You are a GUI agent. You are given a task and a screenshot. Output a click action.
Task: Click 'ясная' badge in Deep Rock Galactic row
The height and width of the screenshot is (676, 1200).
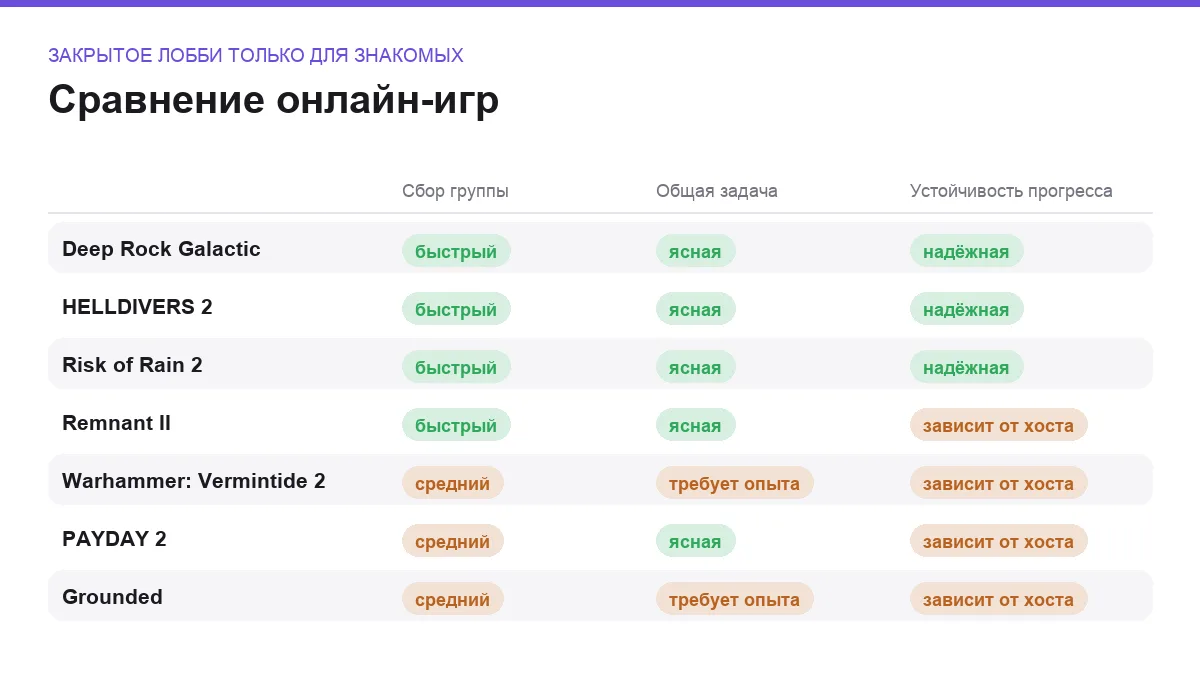point(695,251)
